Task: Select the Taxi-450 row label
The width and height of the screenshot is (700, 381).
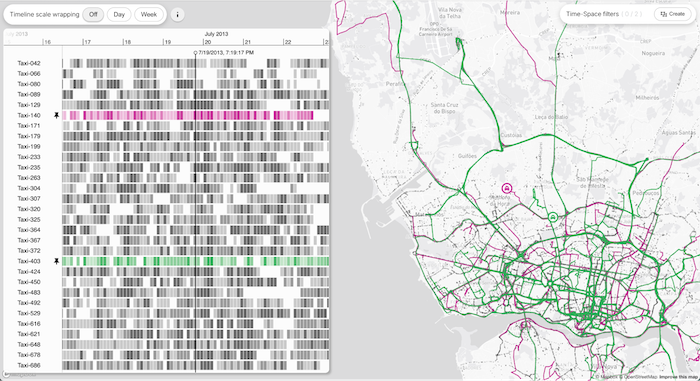Action: 29,282
